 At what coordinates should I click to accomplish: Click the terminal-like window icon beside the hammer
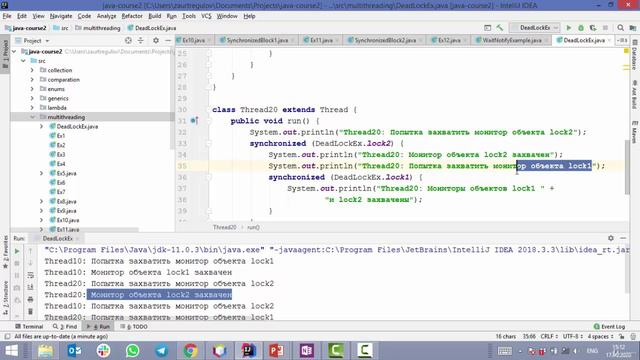[x=487, y=28]
